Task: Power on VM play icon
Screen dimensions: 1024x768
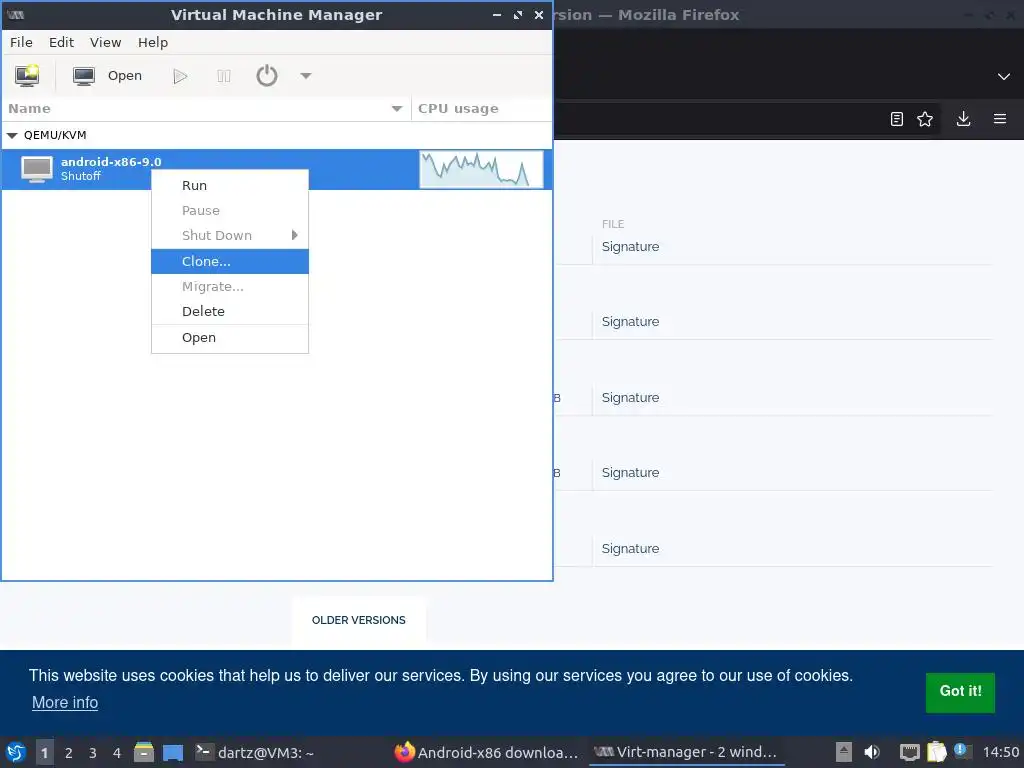Action: click(180, 76)
